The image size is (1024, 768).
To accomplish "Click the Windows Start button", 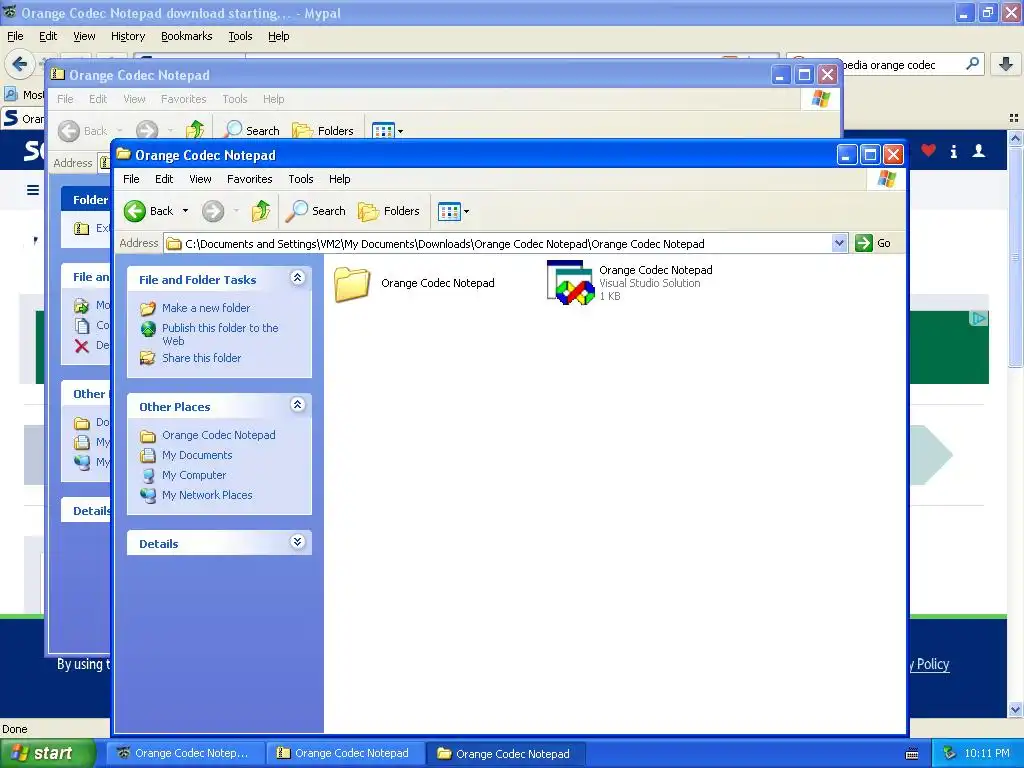I will click(x=46, y=753).
